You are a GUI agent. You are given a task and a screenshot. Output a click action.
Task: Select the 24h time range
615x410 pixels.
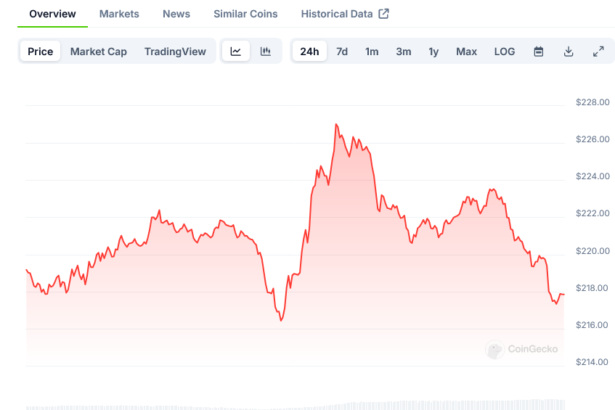[x=310, y=51]
